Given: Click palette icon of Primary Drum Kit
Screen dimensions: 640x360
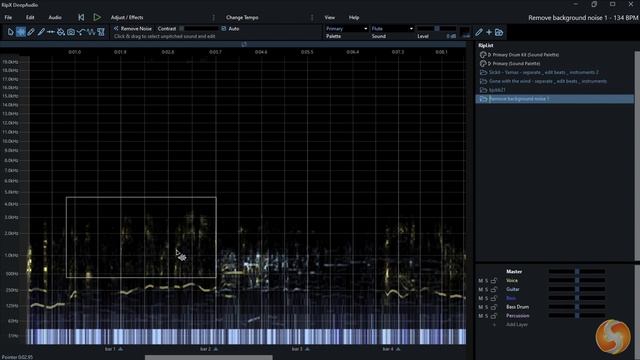Looking at the screenshot, I should click(x=483, y=55).
